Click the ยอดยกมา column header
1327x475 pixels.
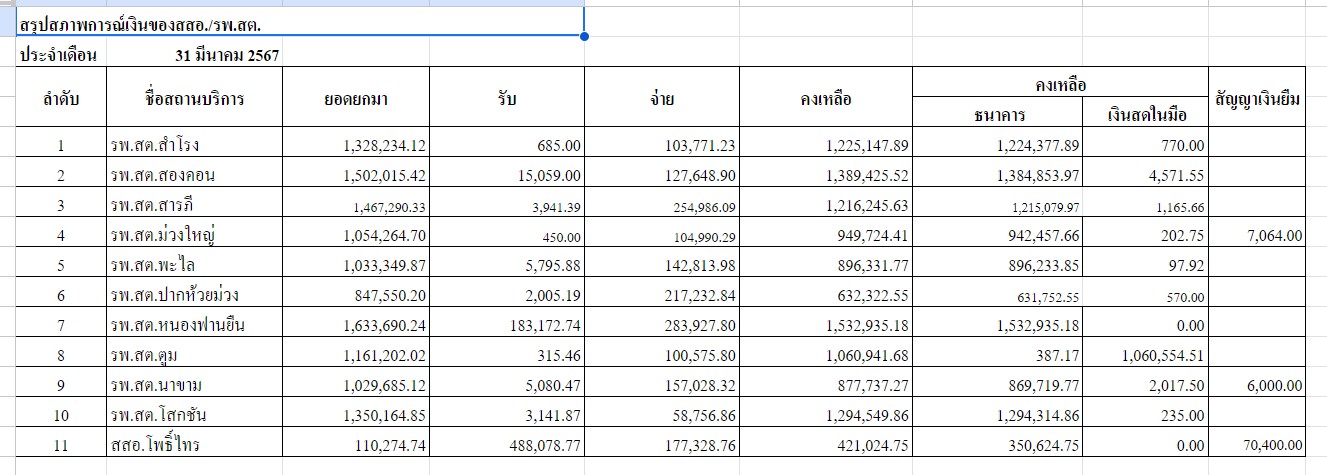[x=356, y=99]
